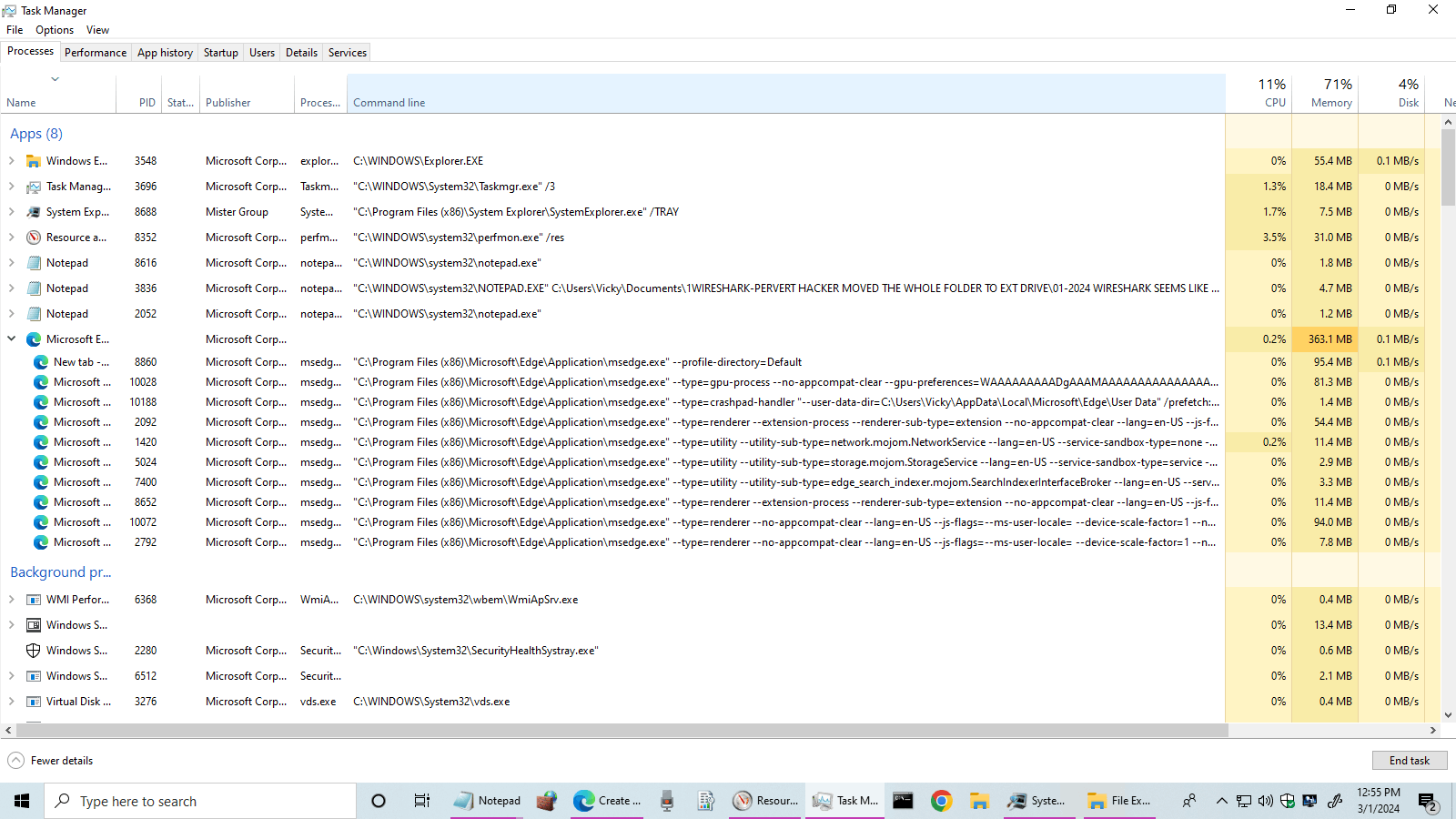
Task: Click the volume icon in the system tray
Action: point(1265,801)
